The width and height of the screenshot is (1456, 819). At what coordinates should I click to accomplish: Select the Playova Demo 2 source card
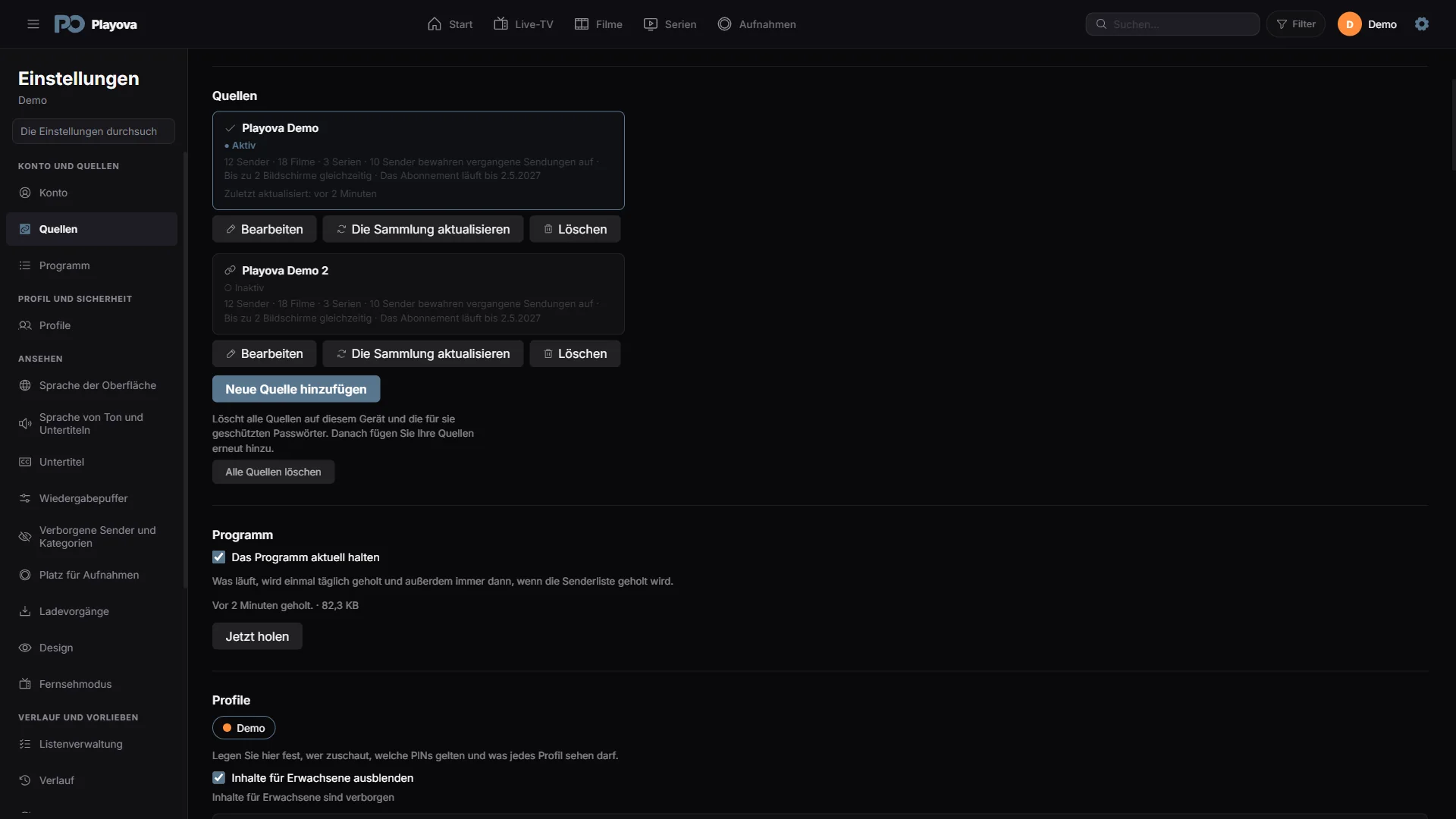click(x=419, y=294)
